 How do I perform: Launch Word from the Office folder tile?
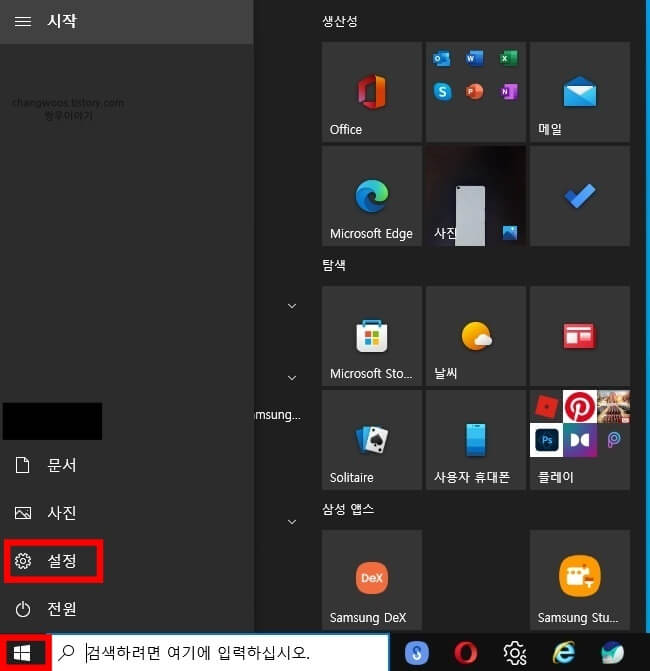(475, 58)
